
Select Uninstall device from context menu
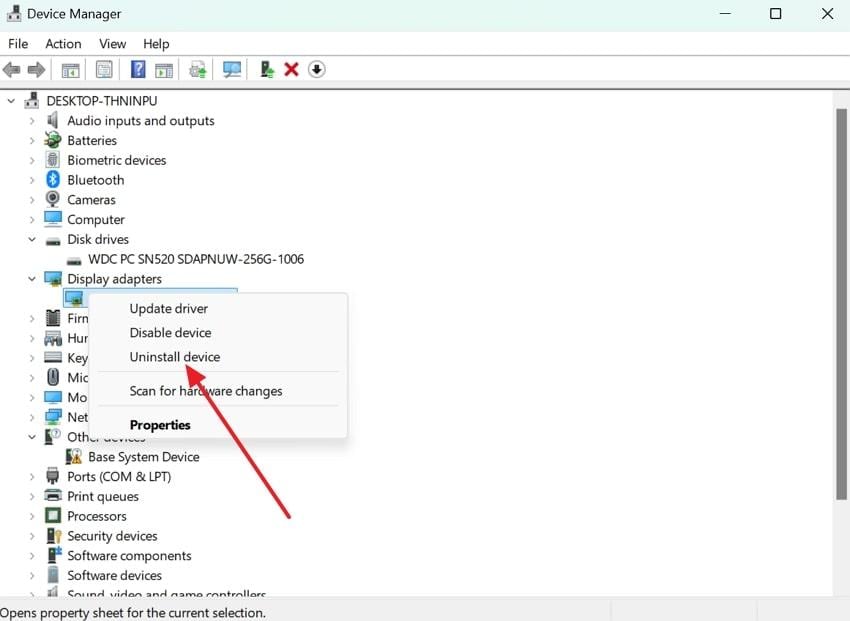(175, 356)
